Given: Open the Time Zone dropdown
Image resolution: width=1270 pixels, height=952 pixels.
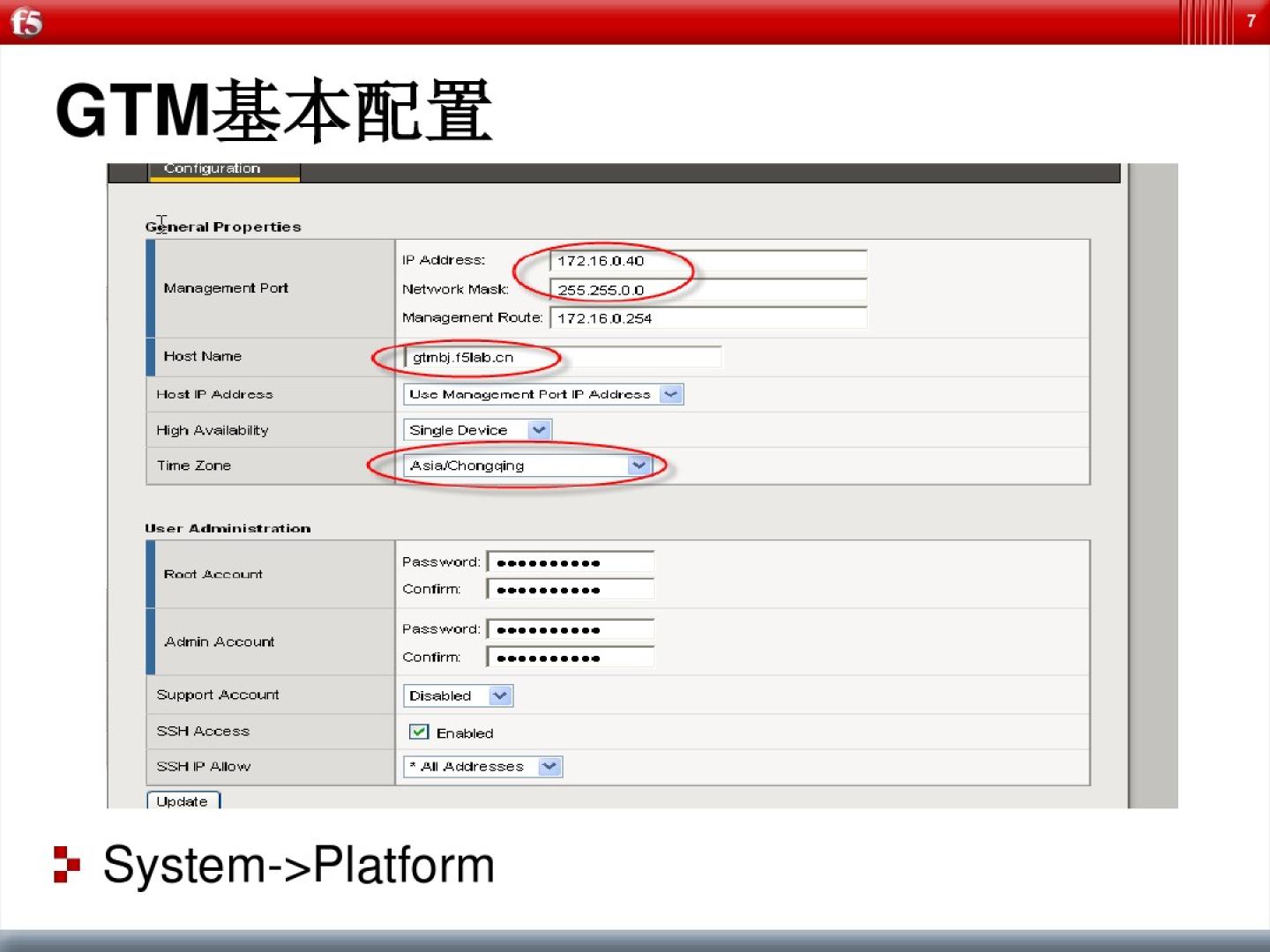Looking at the screenshot, I should pyautogui.click(x=527, y=465).
